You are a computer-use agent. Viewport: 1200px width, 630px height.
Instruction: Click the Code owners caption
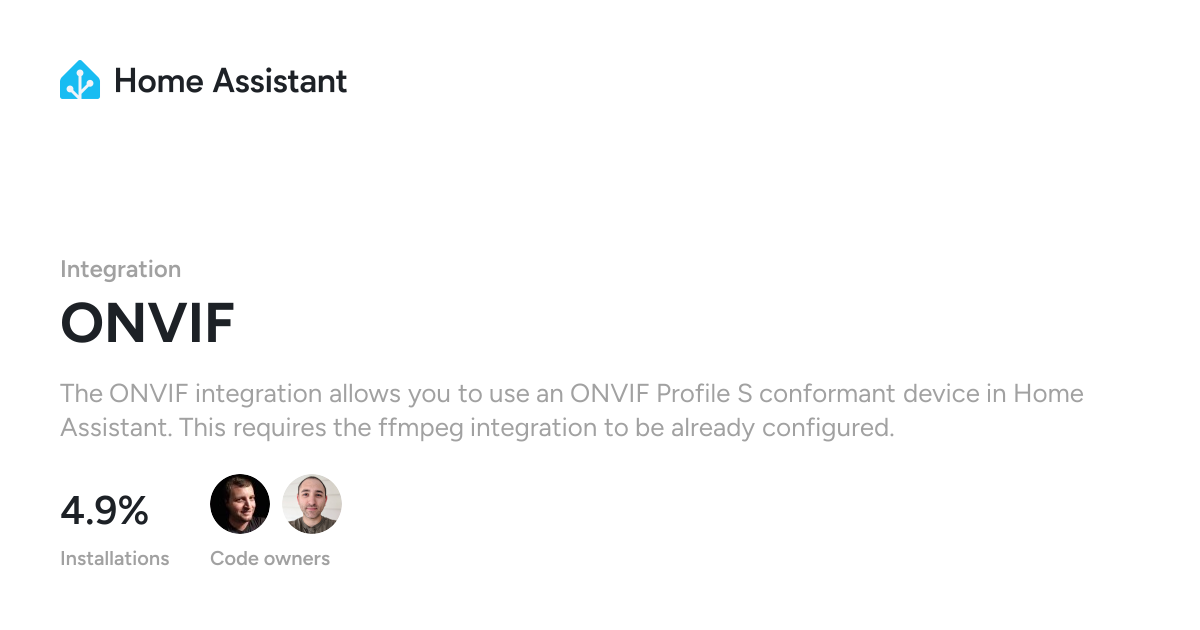click(x=269, y=558)
